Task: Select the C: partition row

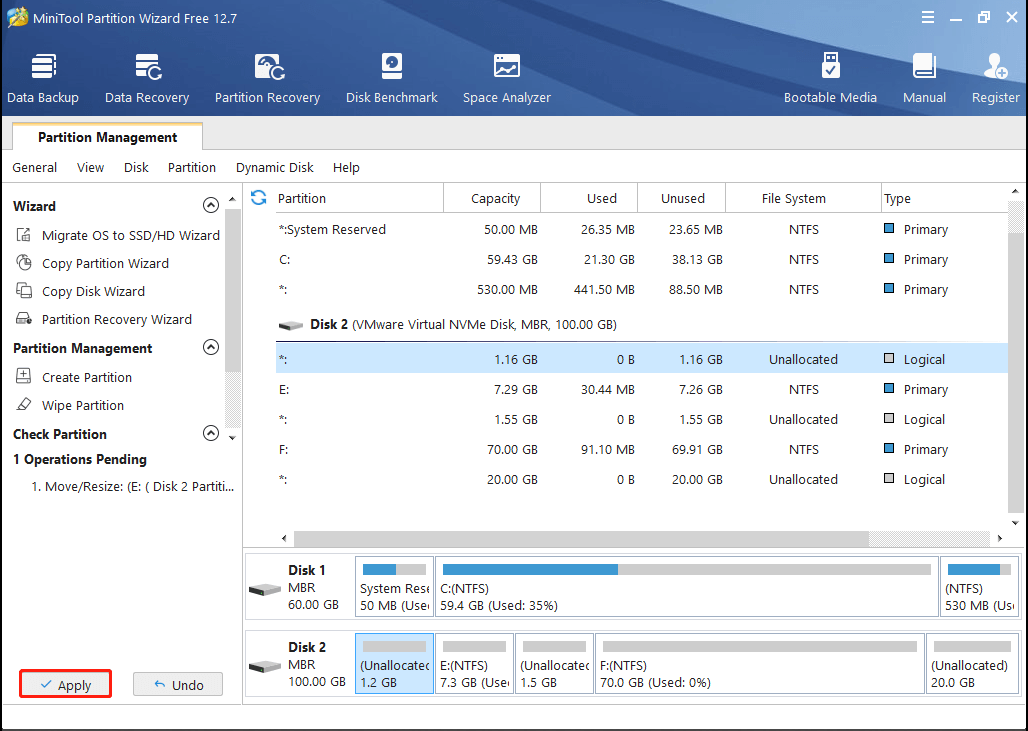Action: click(x=641, y=260)
